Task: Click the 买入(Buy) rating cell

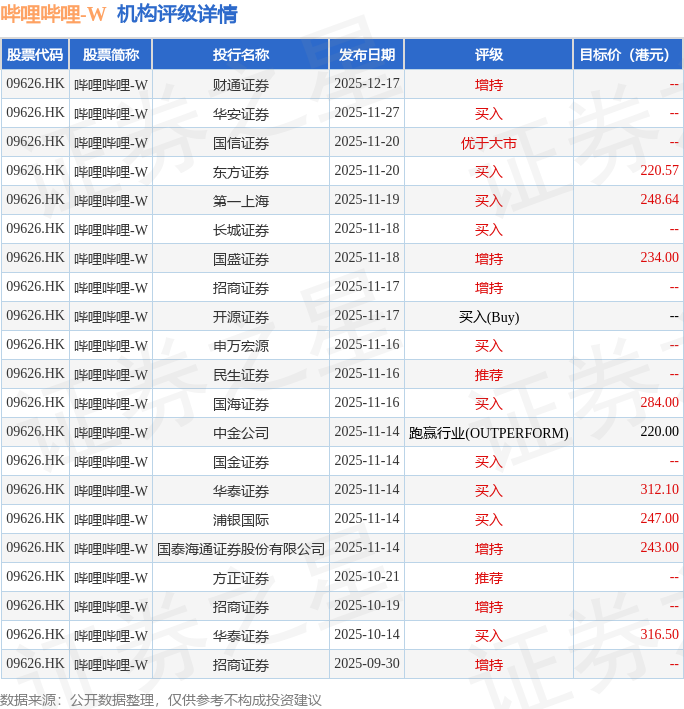Action: click(x=489, y=317)
